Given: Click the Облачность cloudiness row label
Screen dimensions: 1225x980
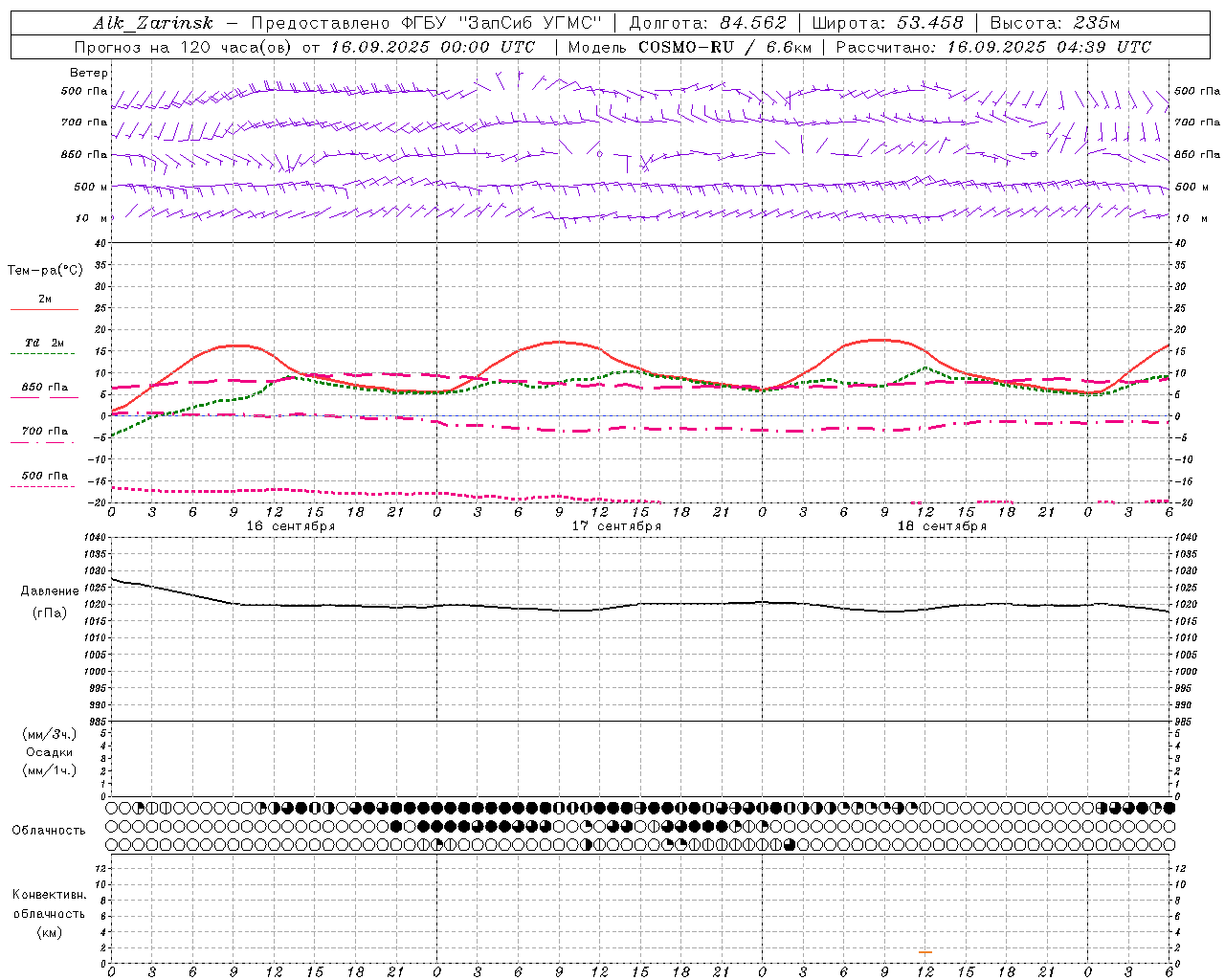Looking at the screenshot, I should pyautogui.click(x=49, y=831).
